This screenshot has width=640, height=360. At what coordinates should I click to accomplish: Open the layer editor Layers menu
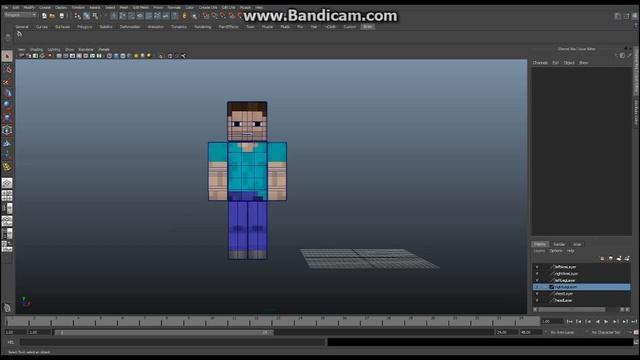tap(539, 251)
